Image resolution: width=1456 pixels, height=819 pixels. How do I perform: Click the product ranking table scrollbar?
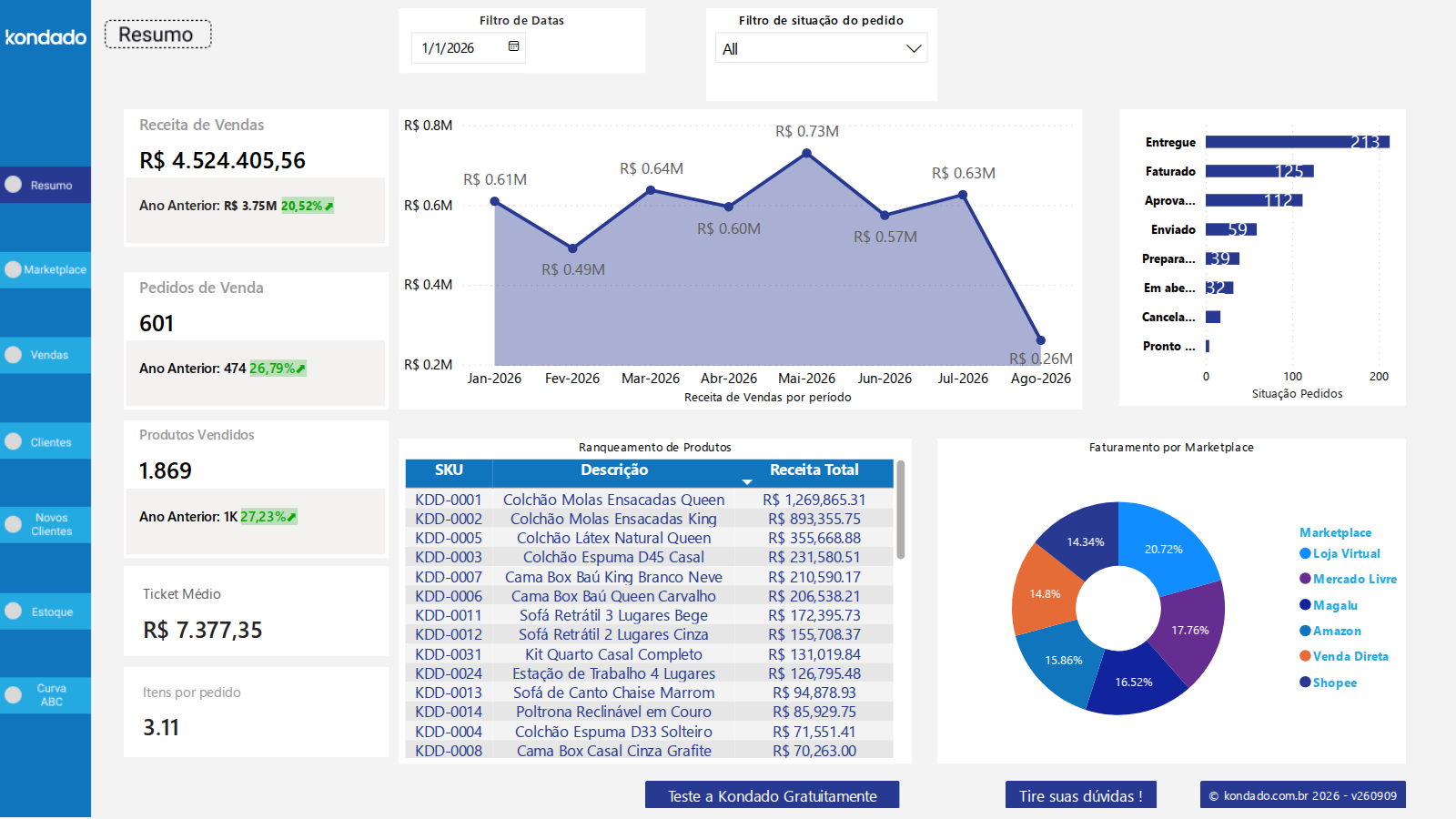point(900,510)
